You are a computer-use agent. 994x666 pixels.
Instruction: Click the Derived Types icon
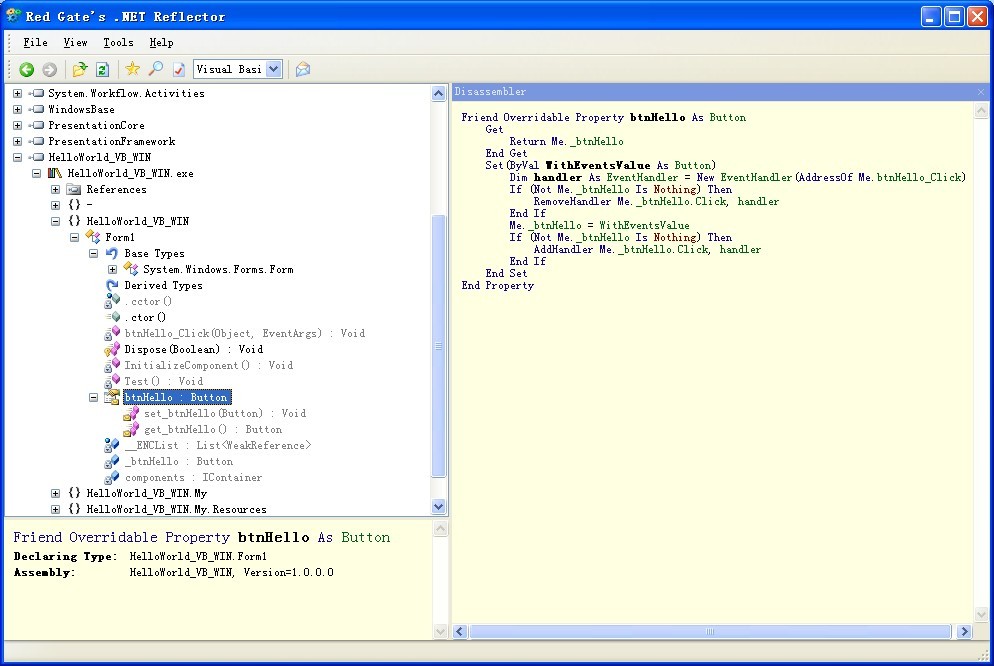click(112, 285)
